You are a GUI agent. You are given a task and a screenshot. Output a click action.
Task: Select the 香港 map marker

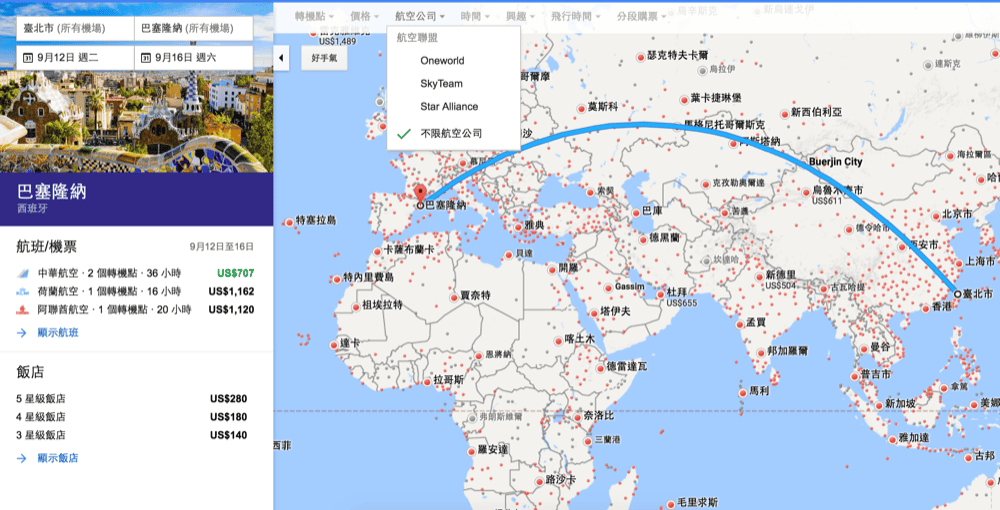click(925, 309)
